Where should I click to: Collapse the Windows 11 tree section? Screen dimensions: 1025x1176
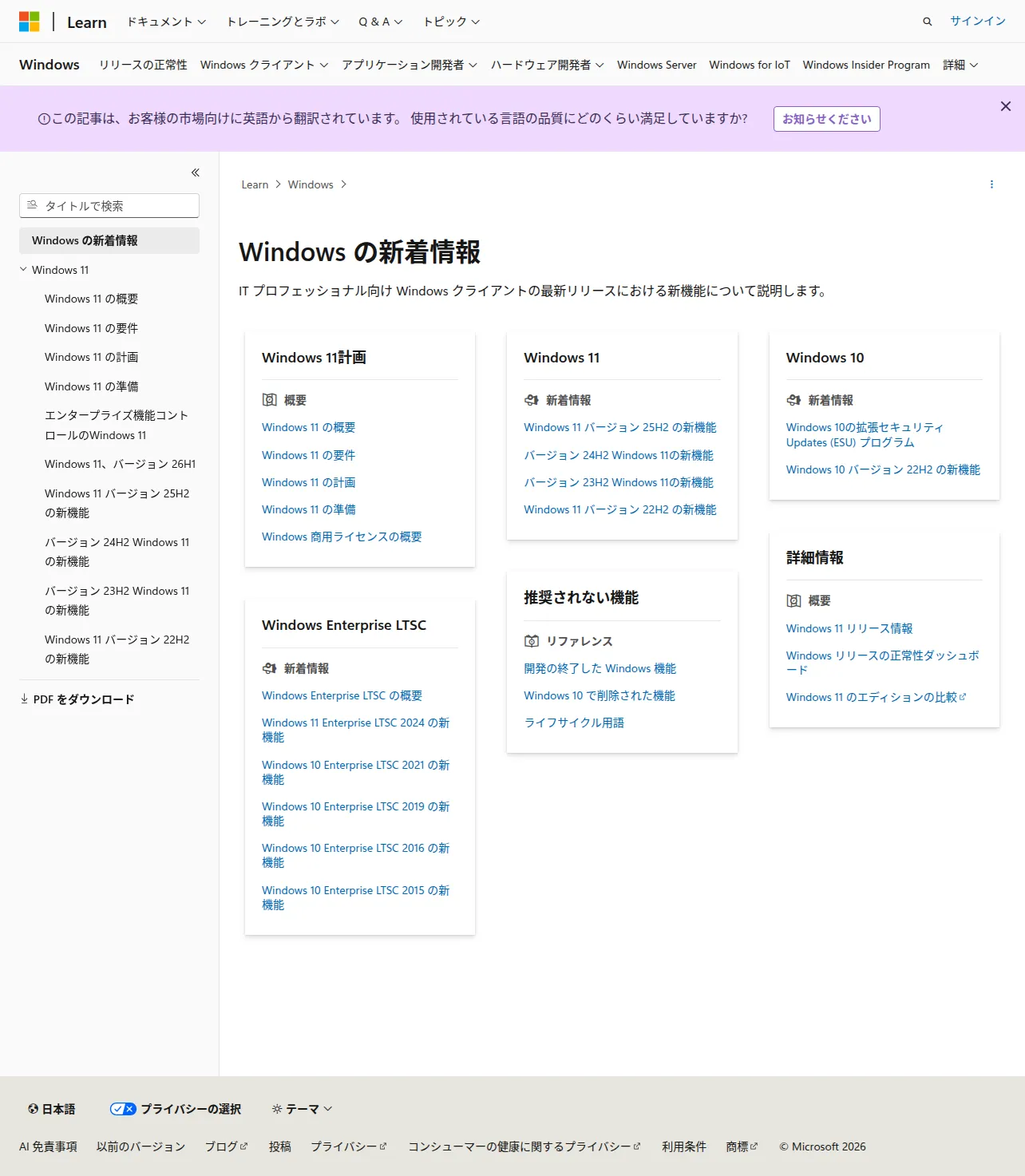23,270
